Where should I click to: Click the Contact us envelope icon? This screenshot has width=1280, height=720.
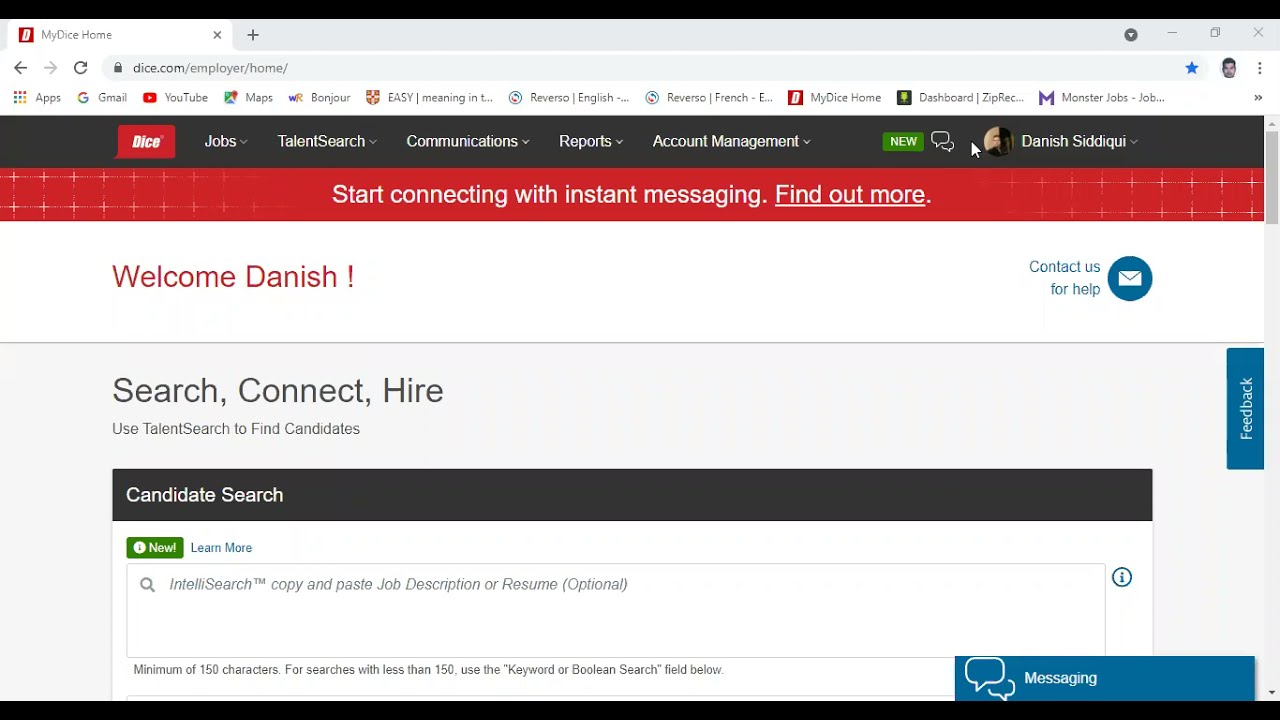point(1130,278)
